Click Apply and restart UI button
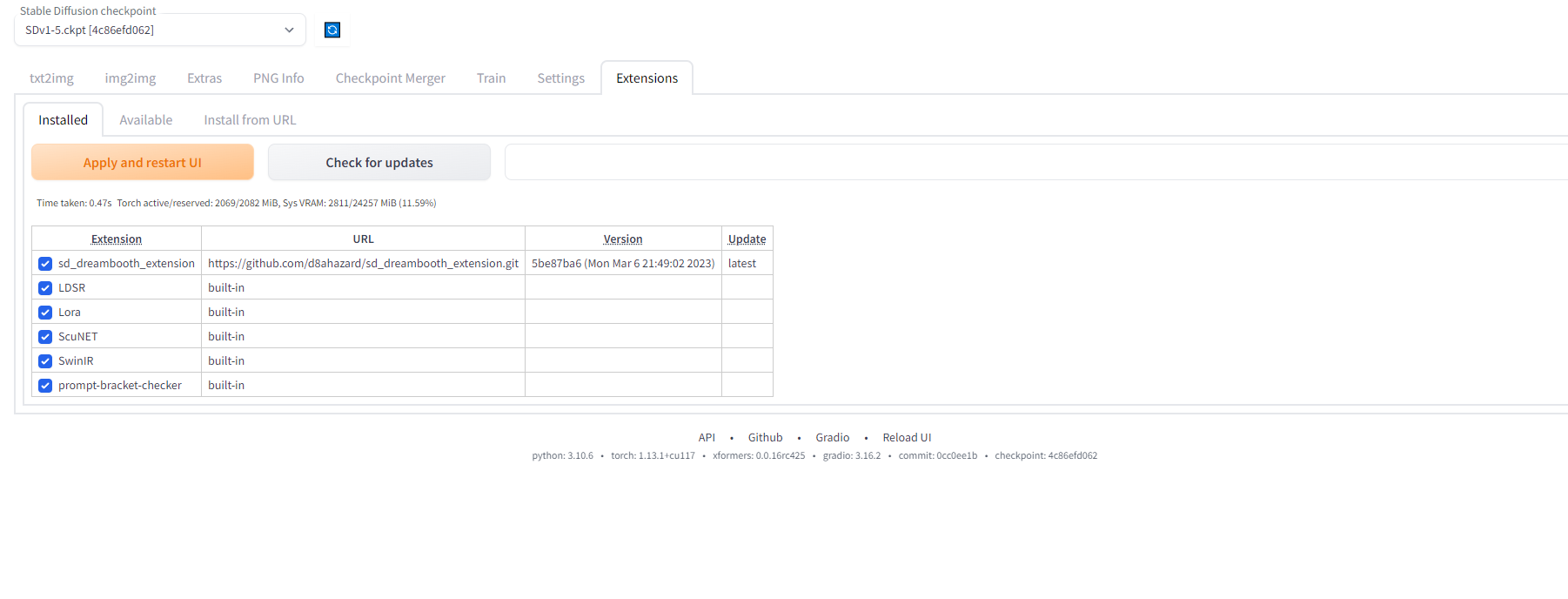The width and height of the screenshot is (1568, 599). [143, 163]
